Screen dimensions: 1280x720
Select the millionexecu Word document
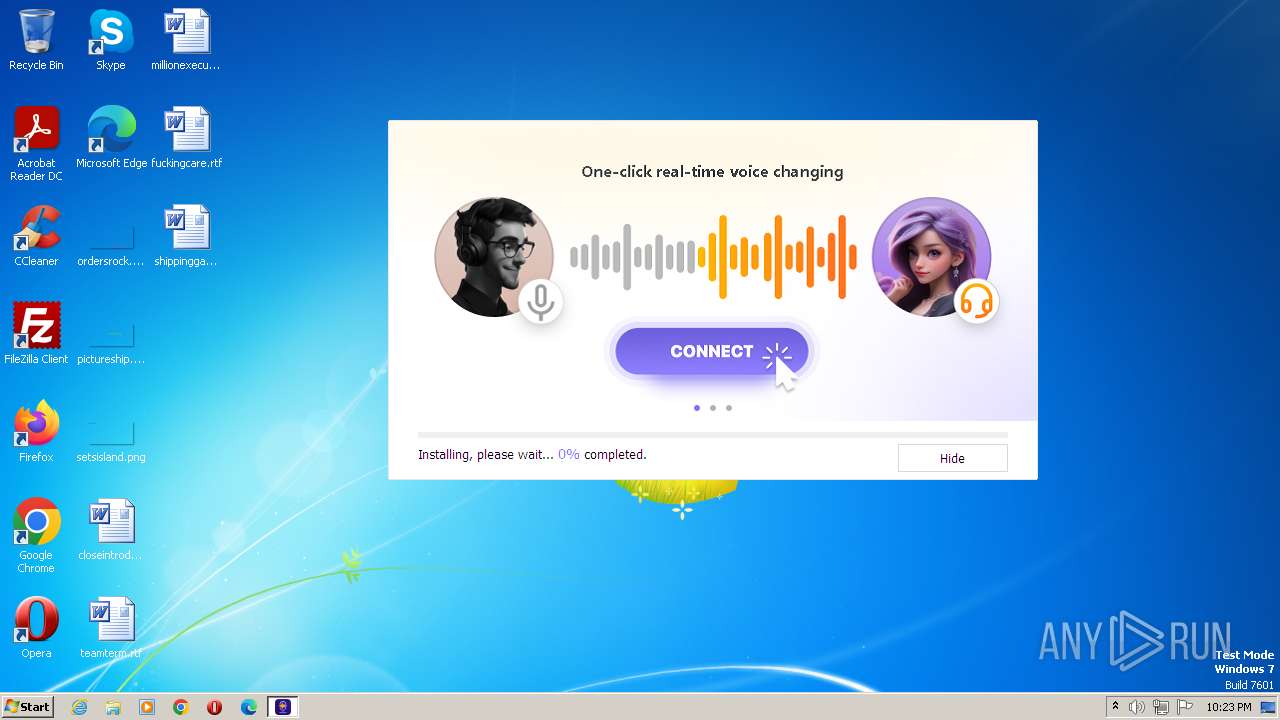pyautogui.click(x=186, y=41)
